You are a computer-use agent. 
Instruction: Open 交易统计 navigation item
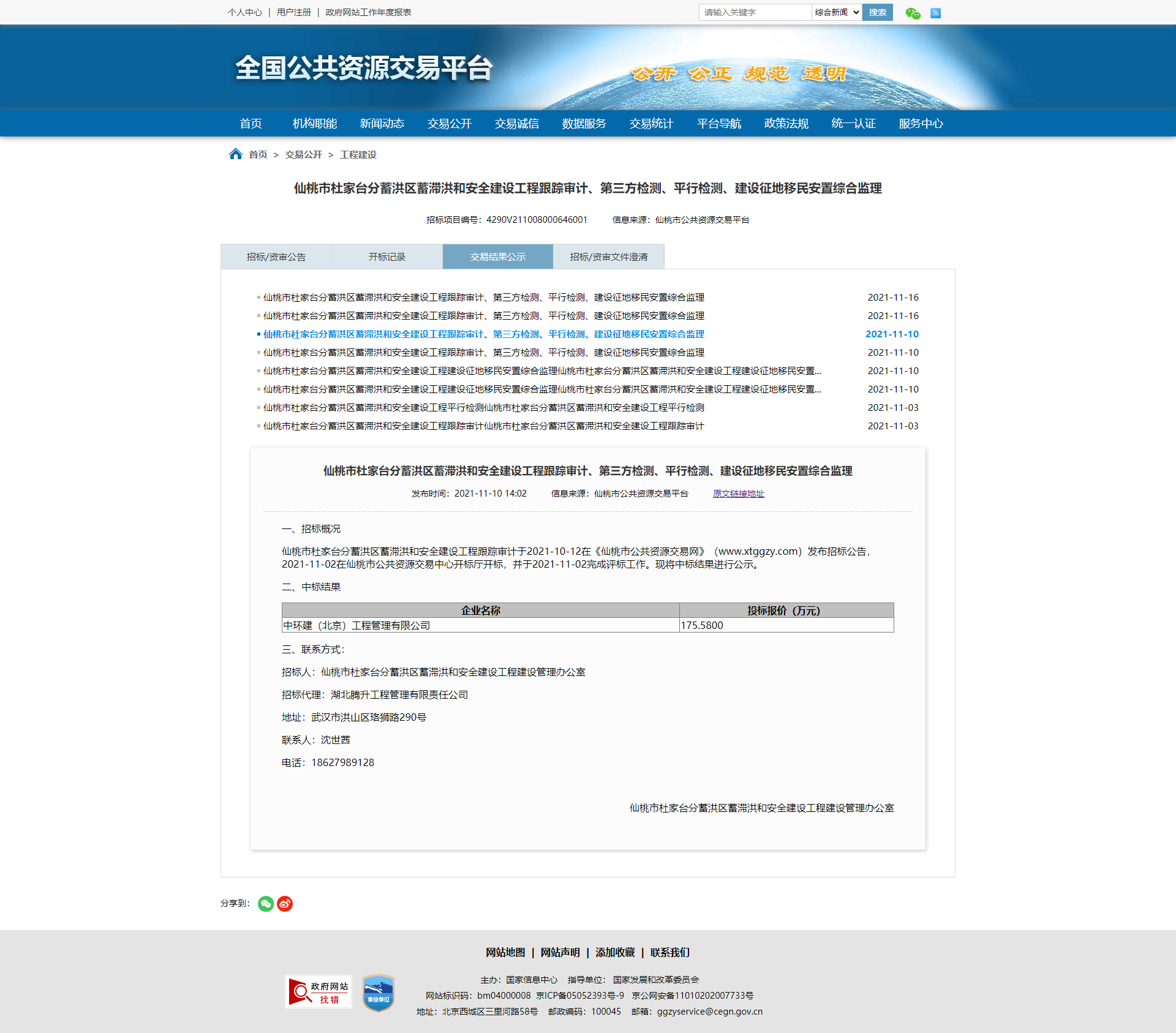[652, 123]
